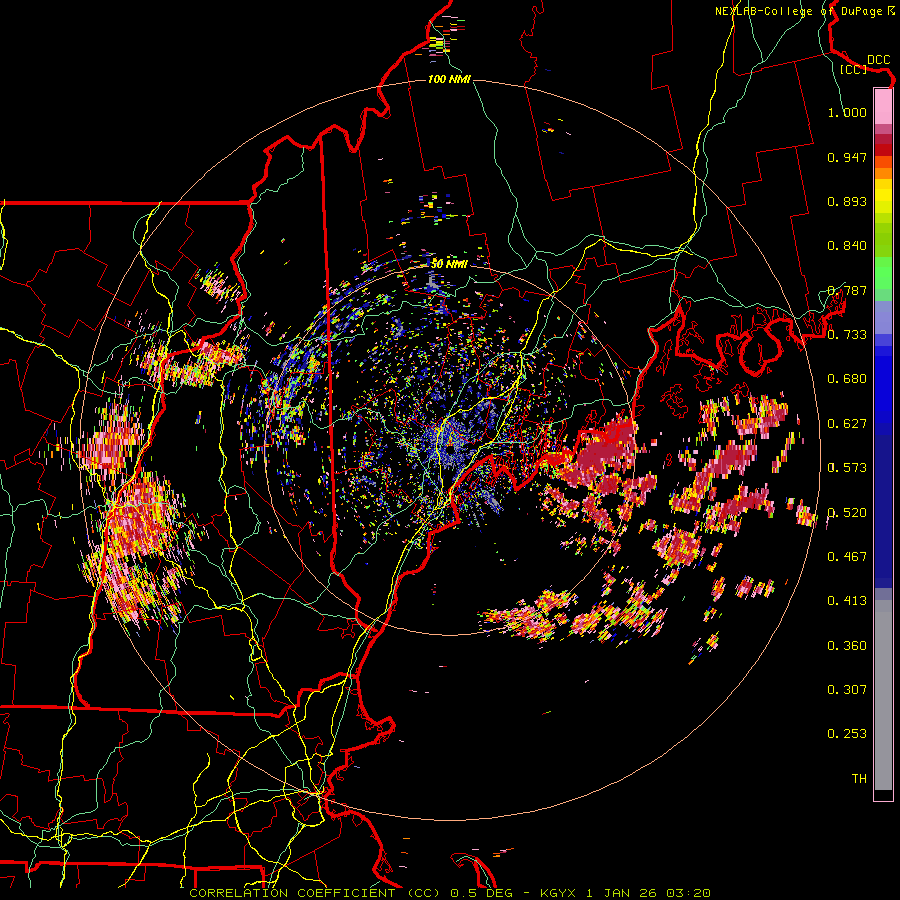Click the KGYX station identifier
This screenshot has height=900, width=900.
click(x=559, y=893)
